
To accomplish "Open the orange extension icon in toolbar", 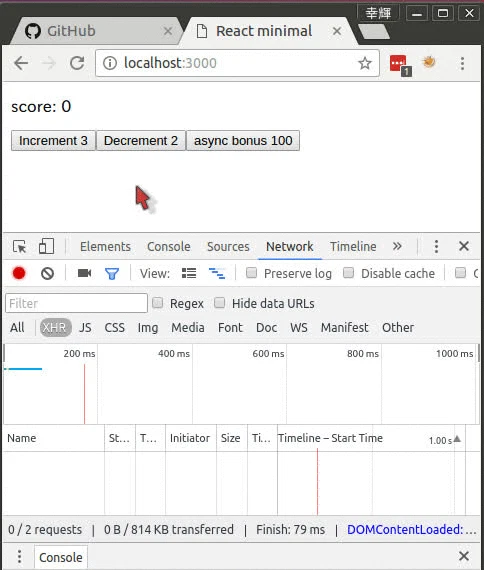I will (x=429, y=63).
